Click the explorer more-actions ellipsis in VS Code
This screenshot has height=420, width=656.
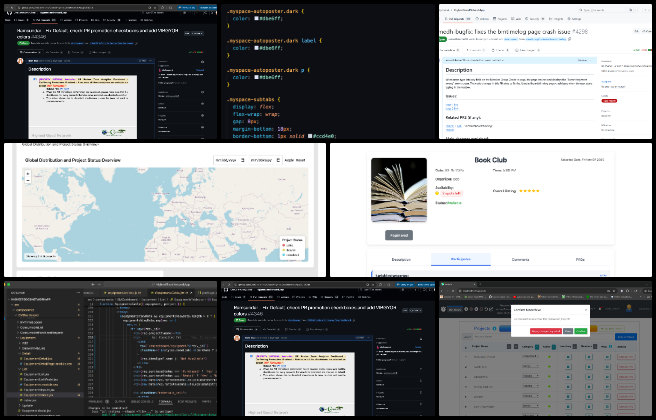click(78, 293)
